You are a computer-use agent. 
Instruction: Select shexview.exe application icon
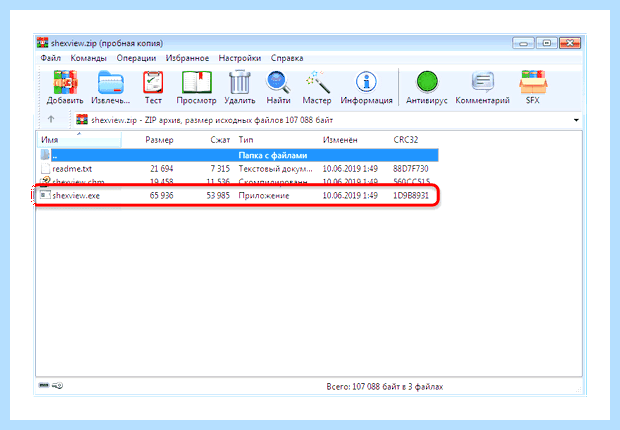tap(45, 195)
